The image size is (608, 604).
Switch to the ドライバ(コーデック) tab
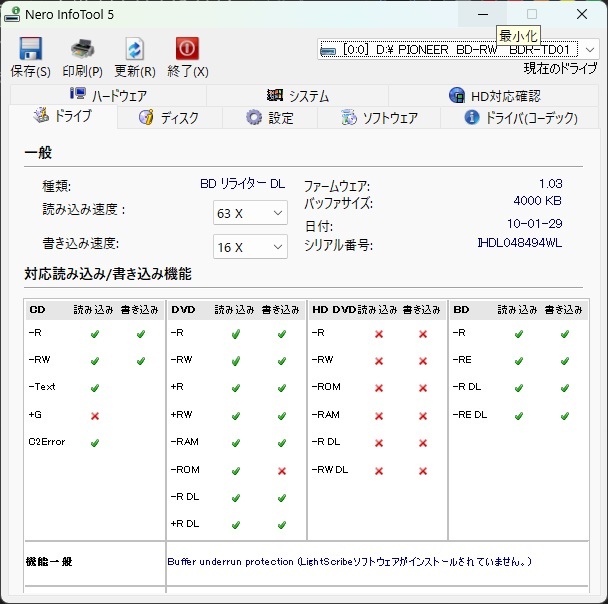pos(520,117)
